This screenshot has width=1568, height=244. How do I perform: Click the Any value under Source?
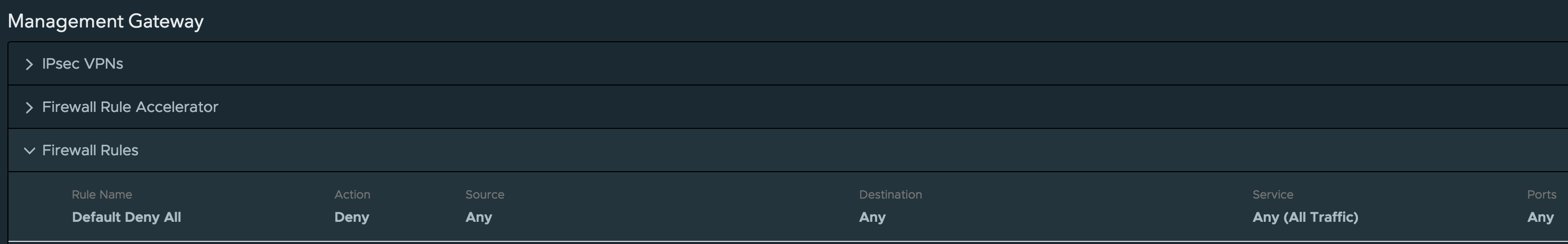(478, 217)
